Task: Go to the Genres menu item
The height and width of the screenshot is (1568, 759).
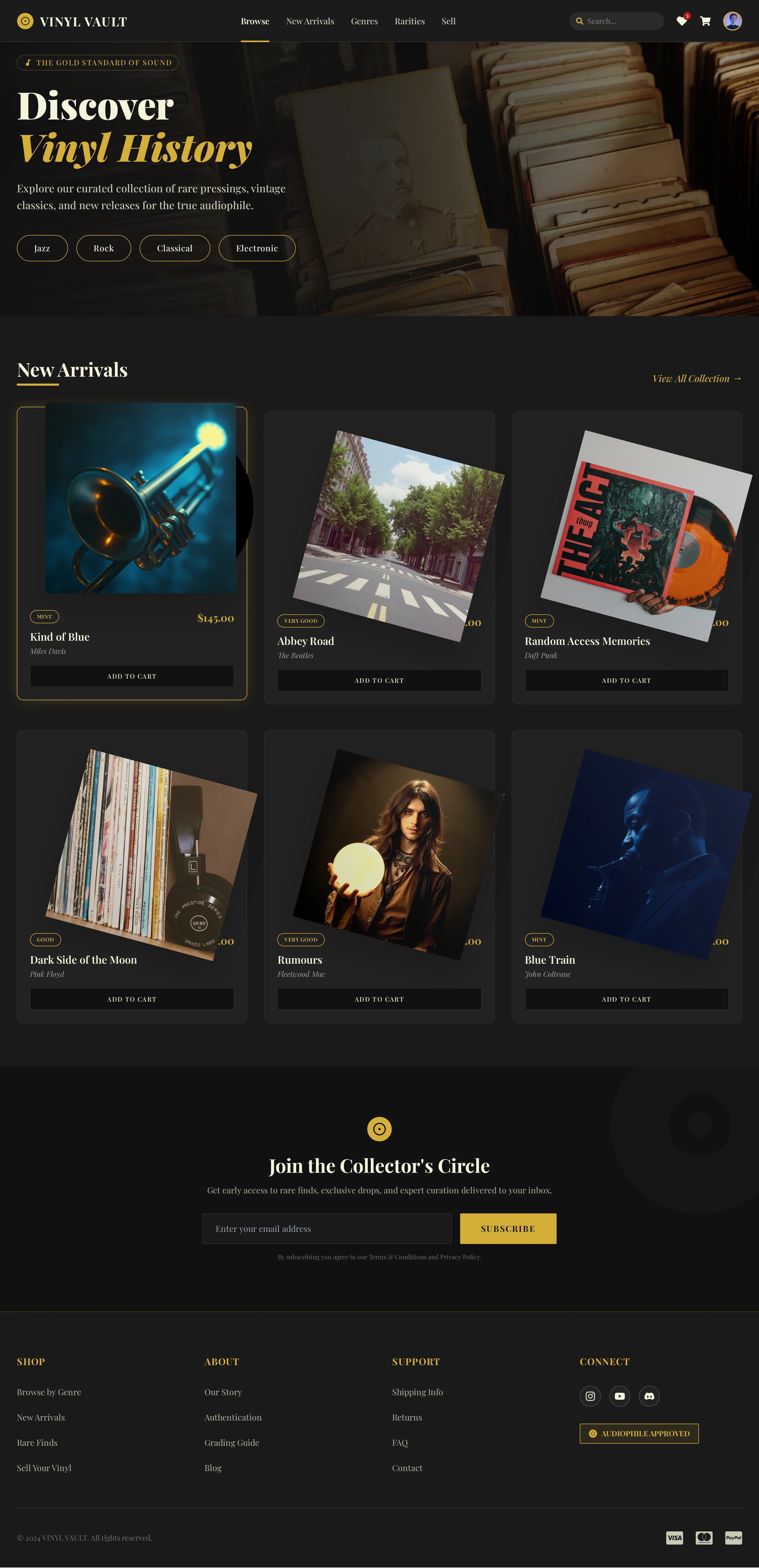Action: [364, 21]
